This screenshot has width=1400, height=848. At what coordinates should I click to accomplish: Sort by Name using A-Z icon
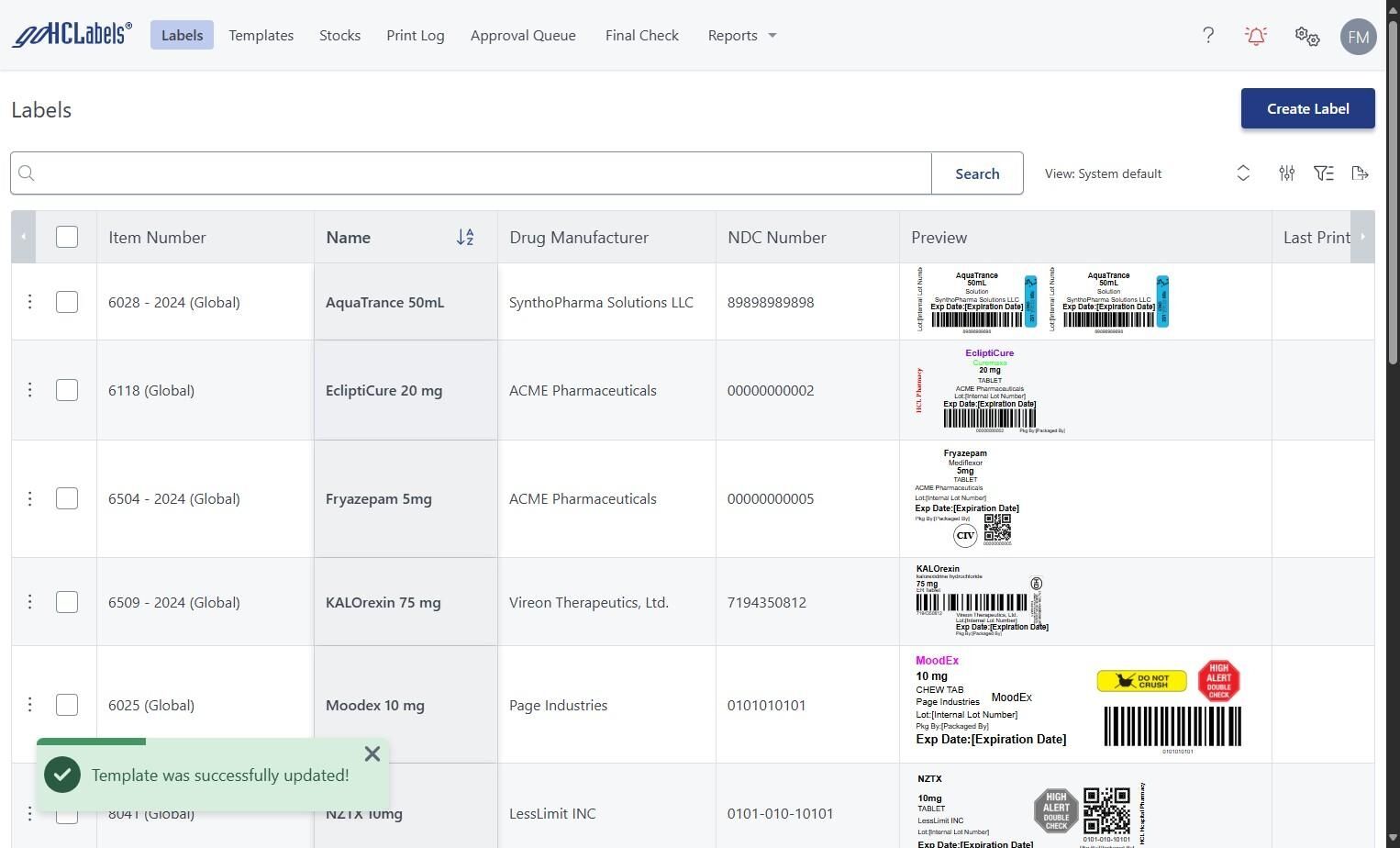point(465,238)
